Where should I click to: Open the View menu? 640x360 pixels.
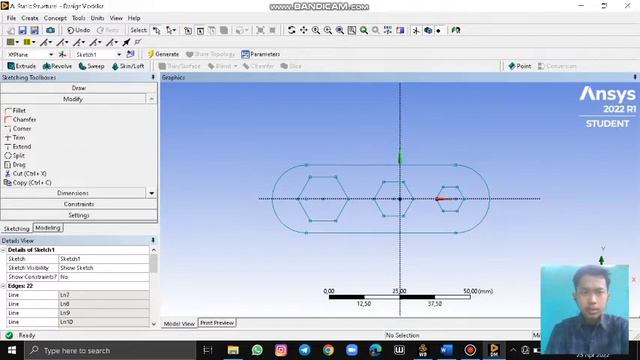pos(116,18)
